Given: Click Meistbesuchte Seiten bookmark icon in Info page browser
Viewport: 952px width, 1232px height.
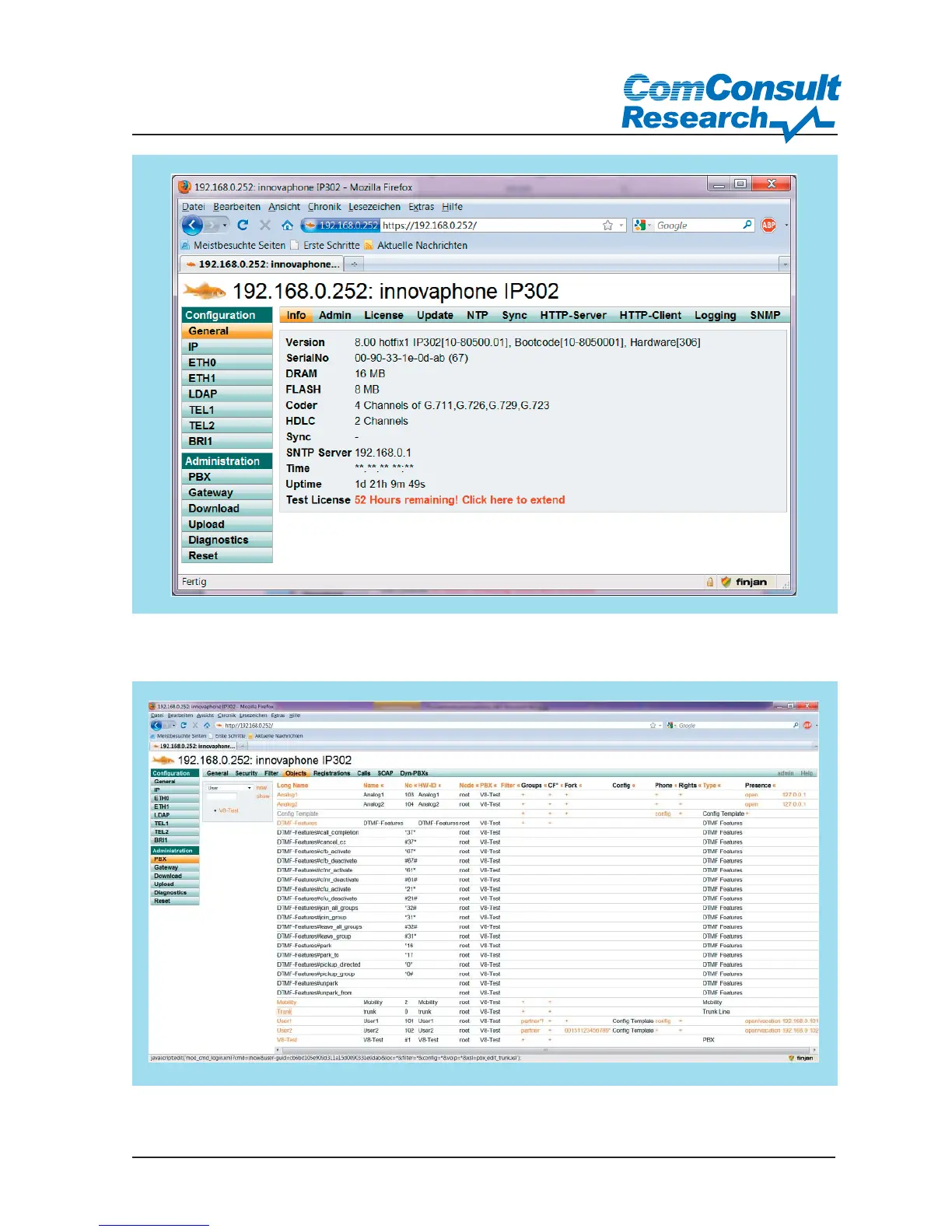Looking at the screenshot, I should (186, 245).
